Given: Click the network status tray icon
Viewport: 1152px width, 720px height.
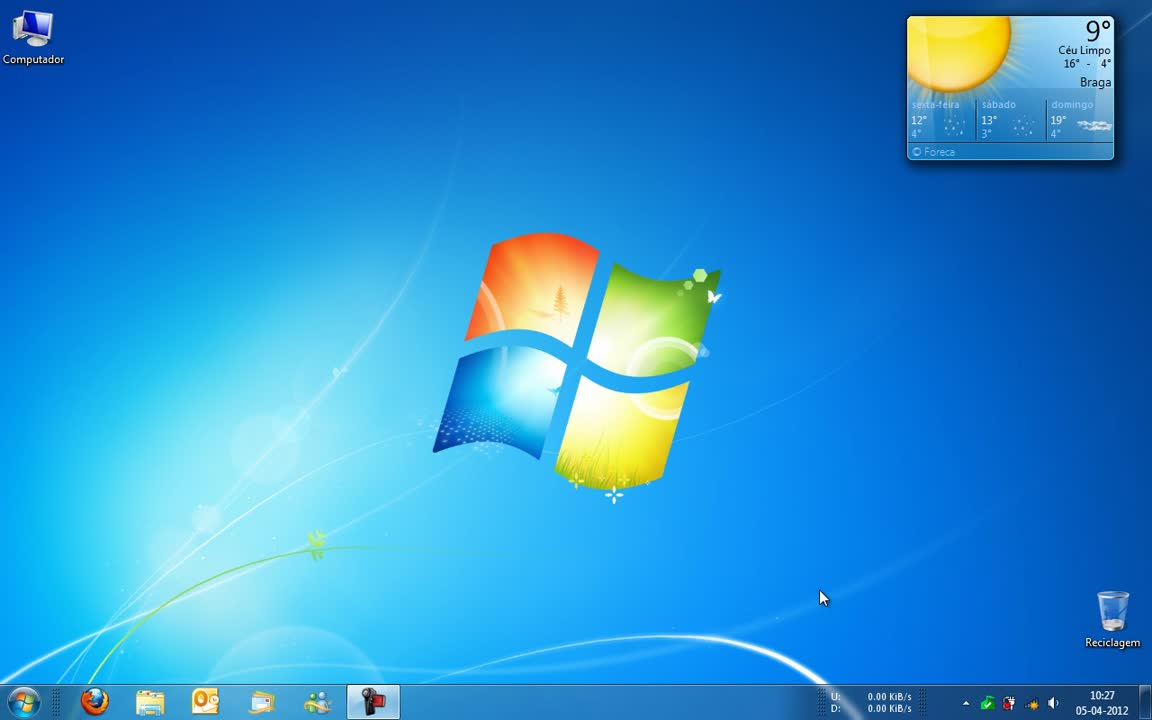Looking at the screenshot, I should coord(1032,704).
